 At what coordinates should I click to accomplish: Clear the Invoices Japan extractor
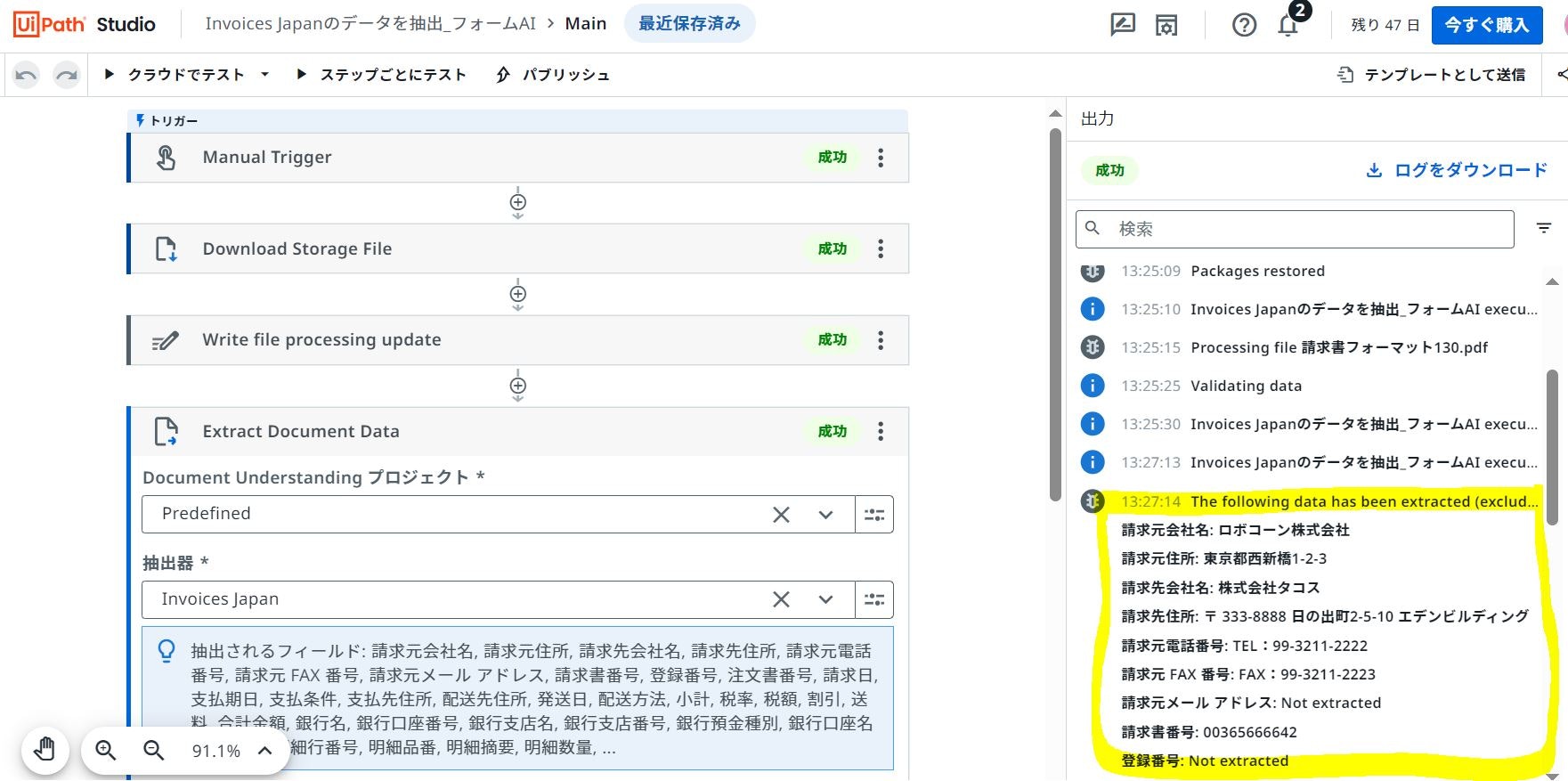coord(781,600)
